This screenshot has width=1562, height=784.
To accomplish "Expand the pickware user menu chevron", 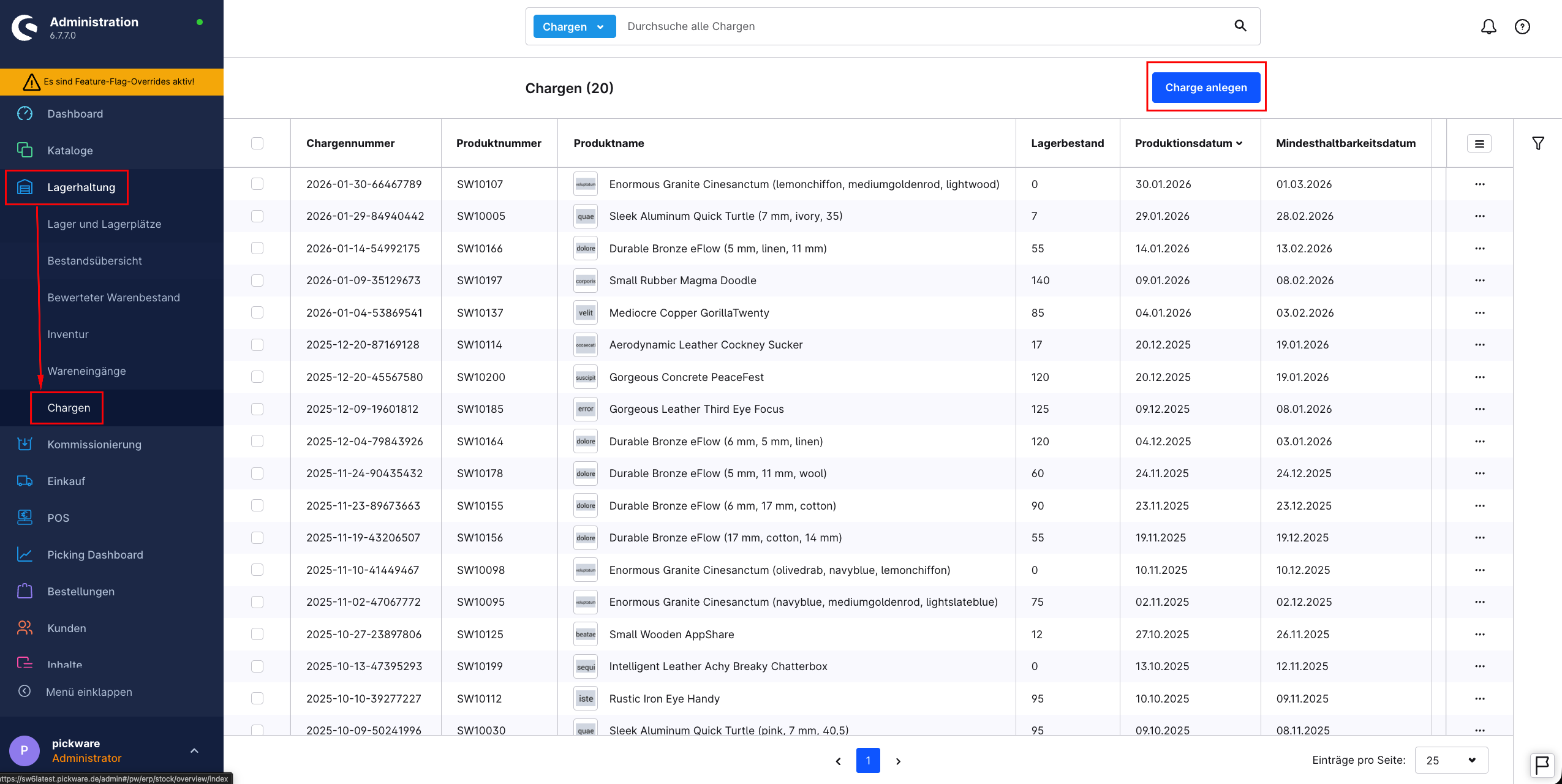I will point(194,751).
